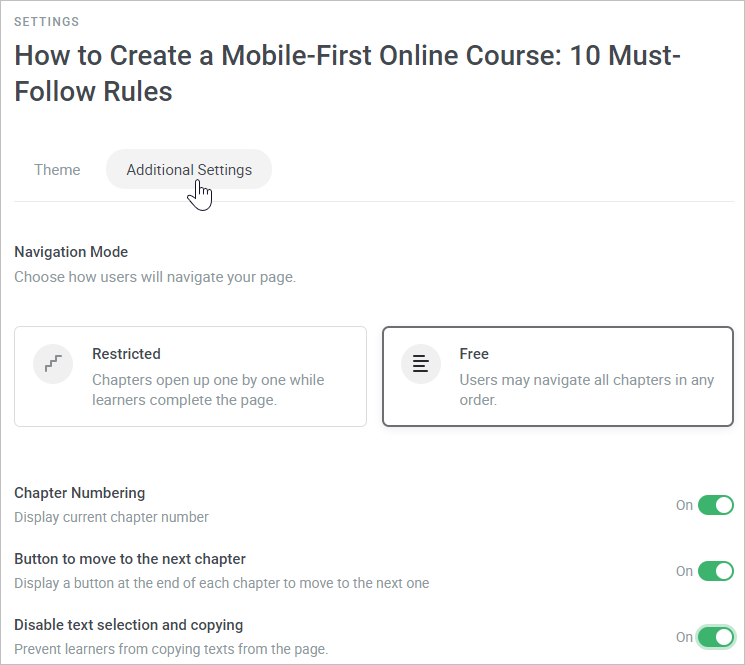The height and width of the screenshot is (665, 745).
Task: Select the Free navigation mode card
Action: pyautogui.click(x=558, y=376)
